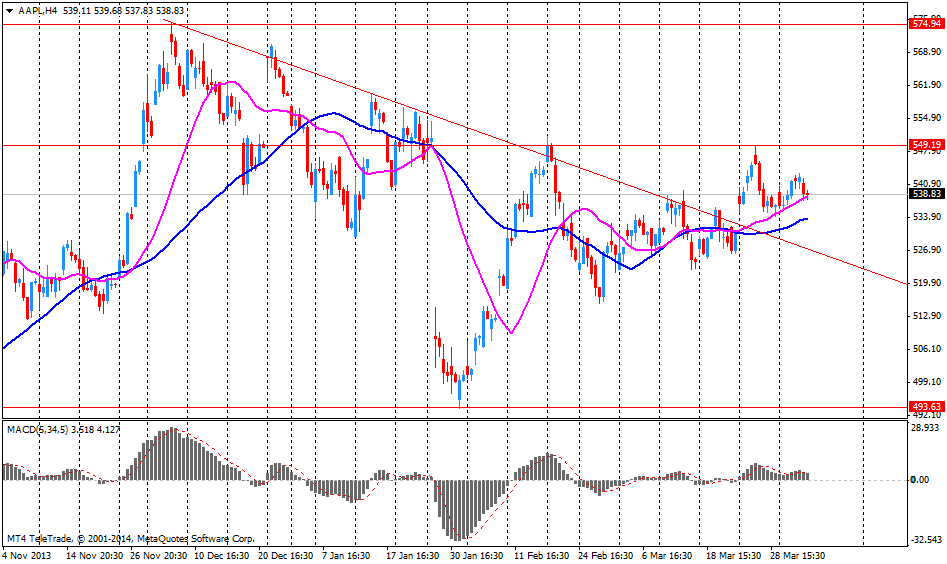The height and width of the screenshot is (564, 947).
Task: Click the 10 Dec 16:30 time label
Action: (x=222, y=556)
